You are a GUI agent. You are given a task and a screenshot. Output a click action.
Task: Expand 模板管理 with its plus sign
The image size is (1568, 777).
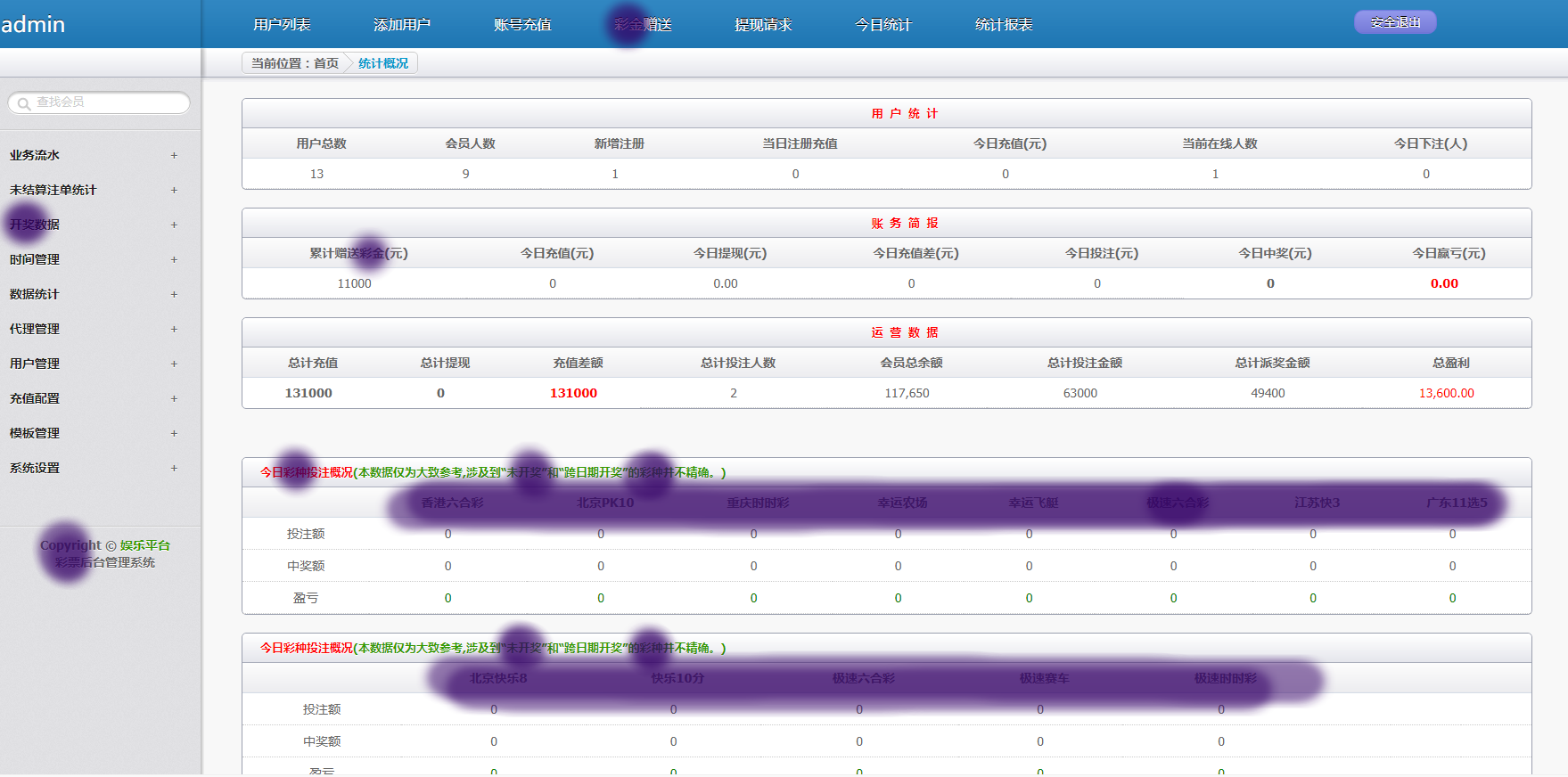point(174,433)
